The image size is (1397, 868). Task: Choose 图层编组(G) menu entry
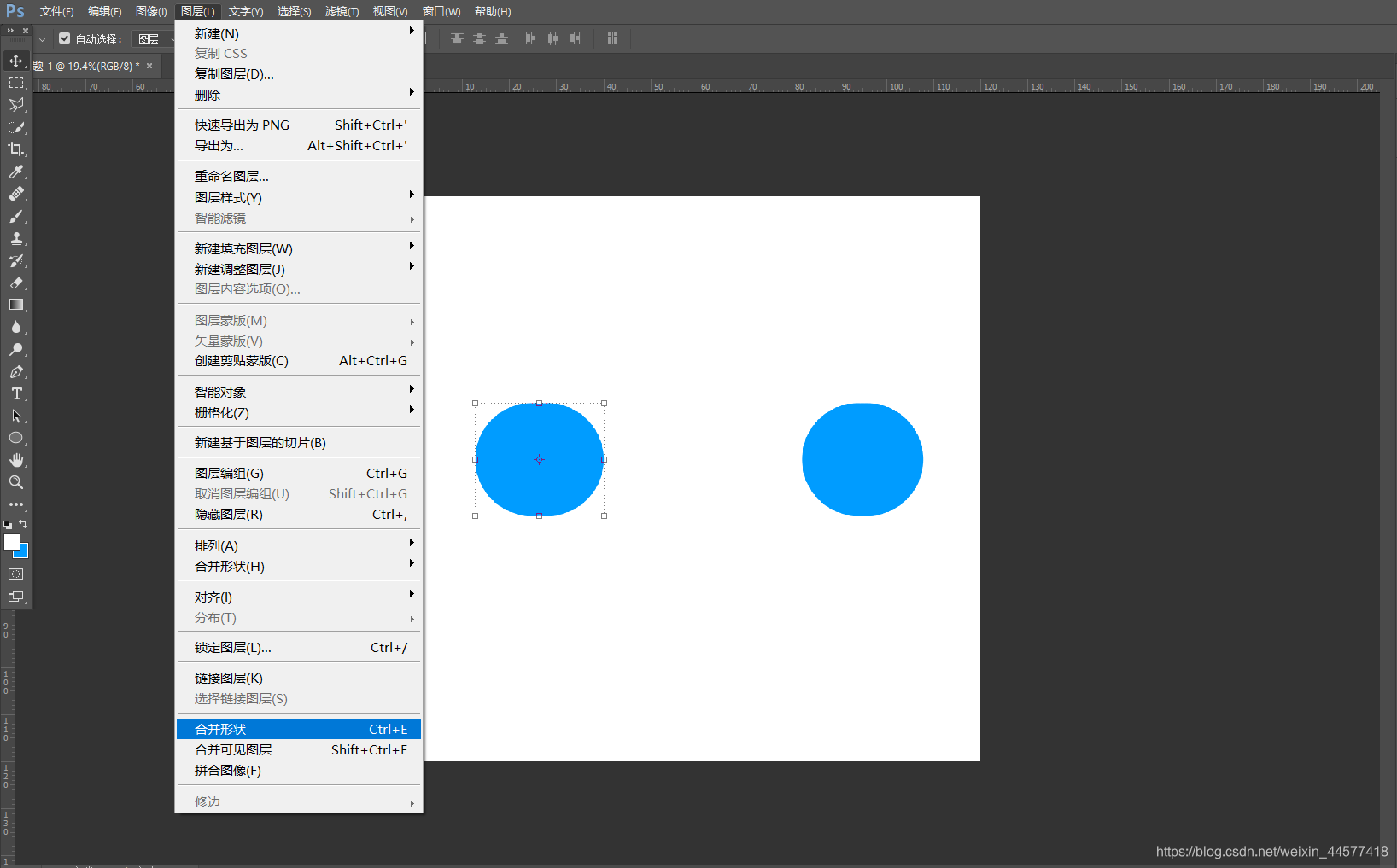pos(299,473)
